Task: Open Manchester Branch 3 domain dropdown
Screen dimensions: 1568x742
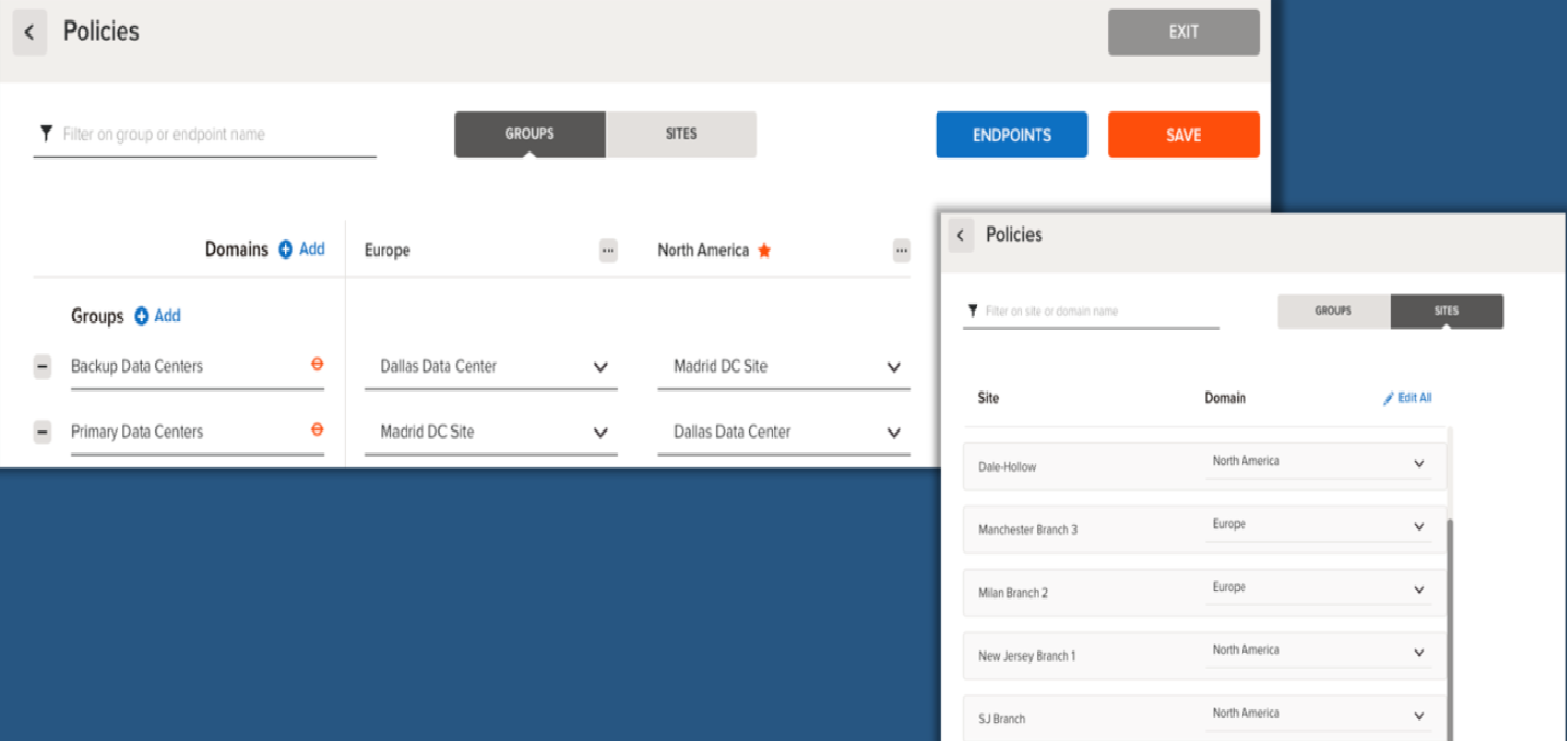Action: coord(1418,527)
